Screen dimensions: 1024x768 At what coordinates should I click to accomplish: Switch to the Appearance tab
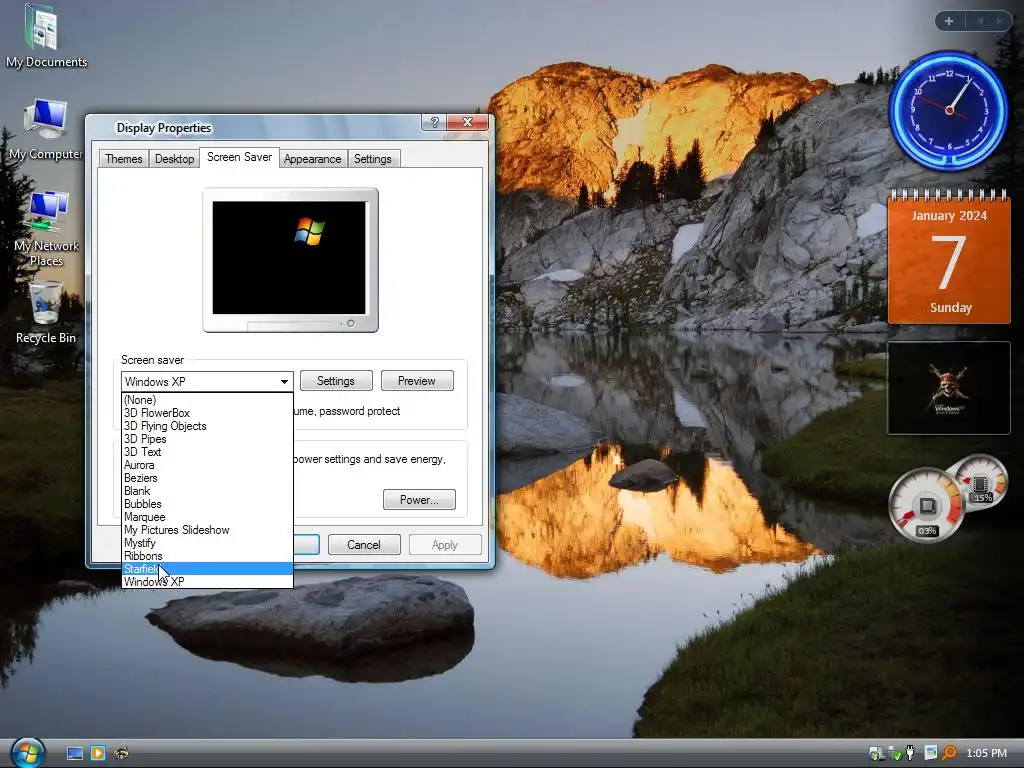click(x=312, y=159)
